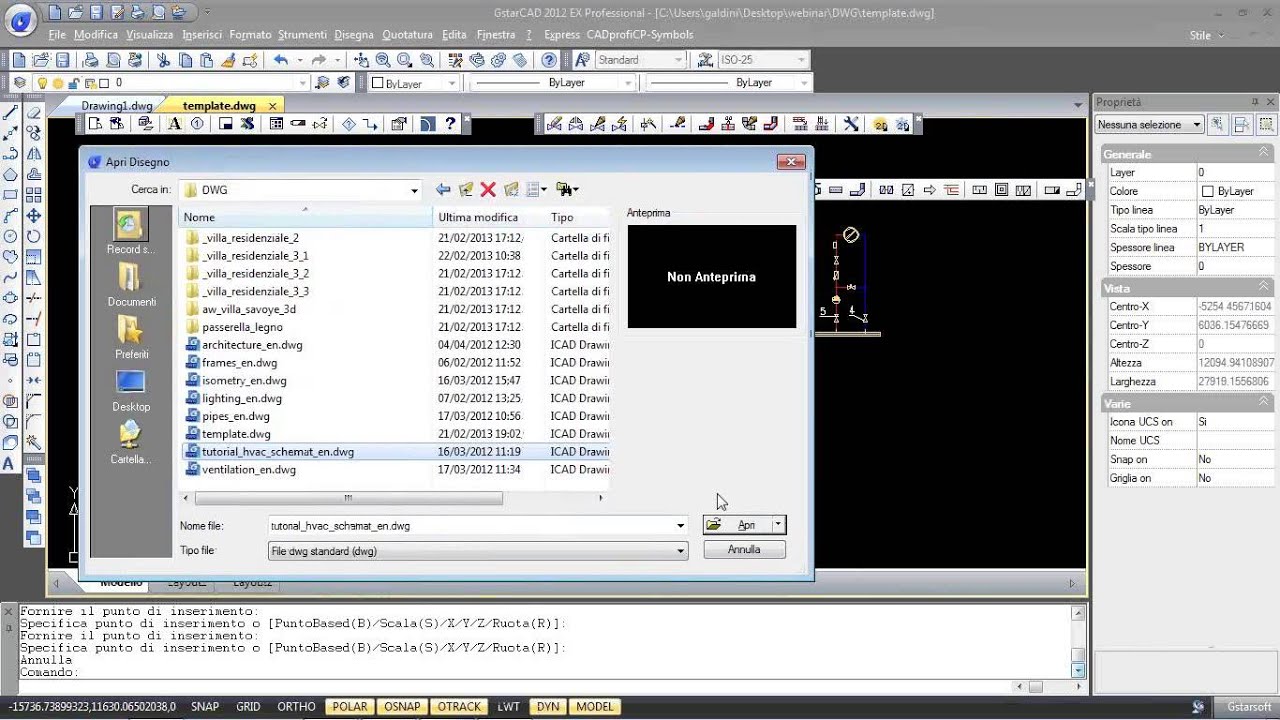Viewport: 1280px width, 720px height.
Task: Toggle MODEL in status bar
Action: click(x=595, y=706)
